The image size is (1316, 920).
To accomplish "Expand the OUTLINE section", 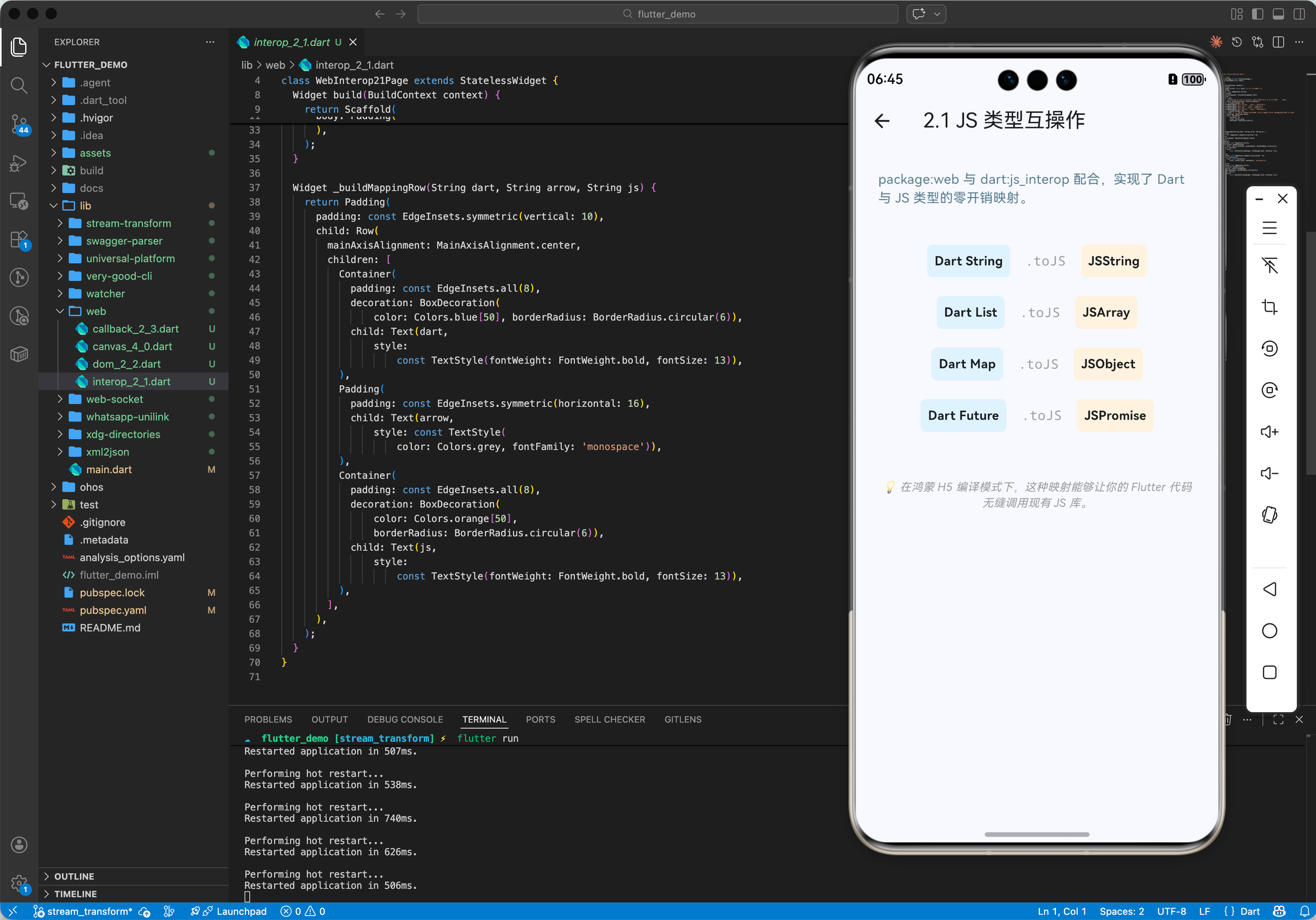I will tap(74, 876).
